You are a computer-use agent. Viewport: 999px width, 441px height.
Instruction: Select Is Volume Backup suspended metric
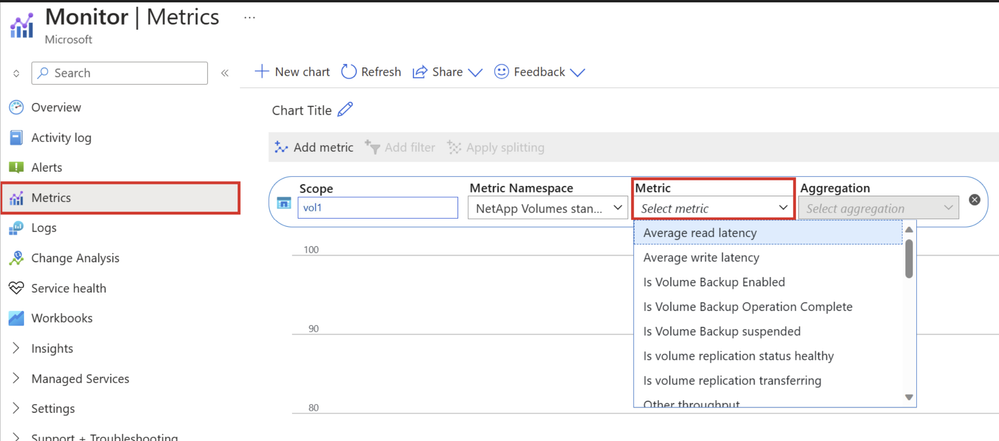768,331
